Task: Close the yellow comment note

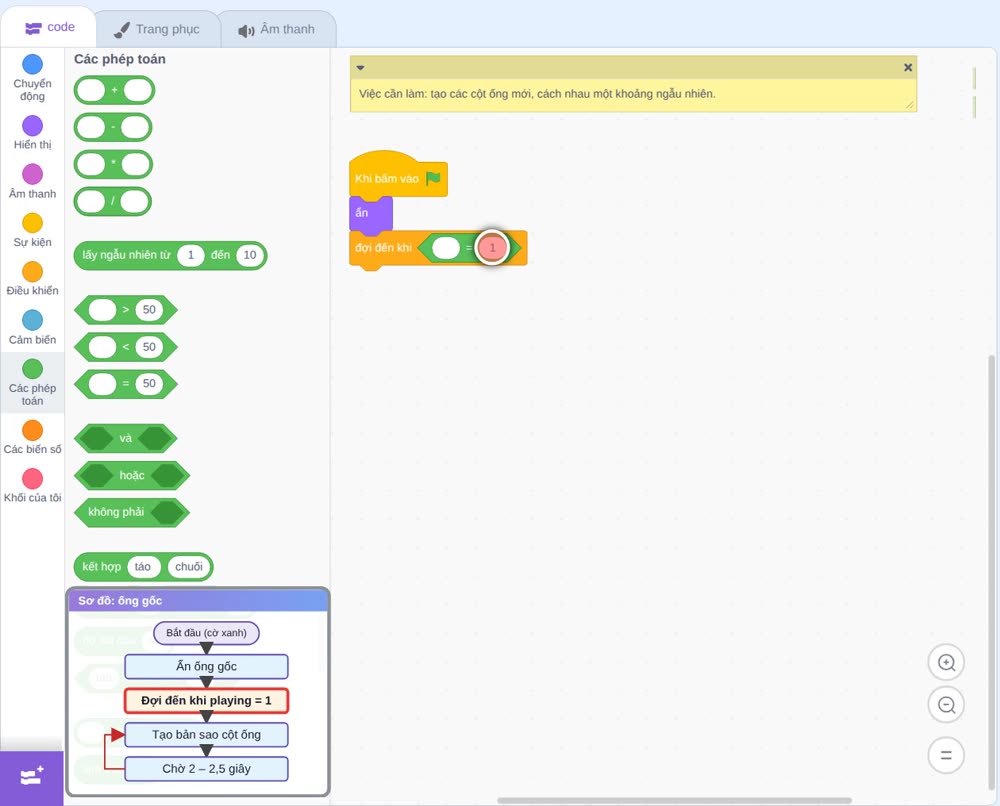Action: pos(908,68)
